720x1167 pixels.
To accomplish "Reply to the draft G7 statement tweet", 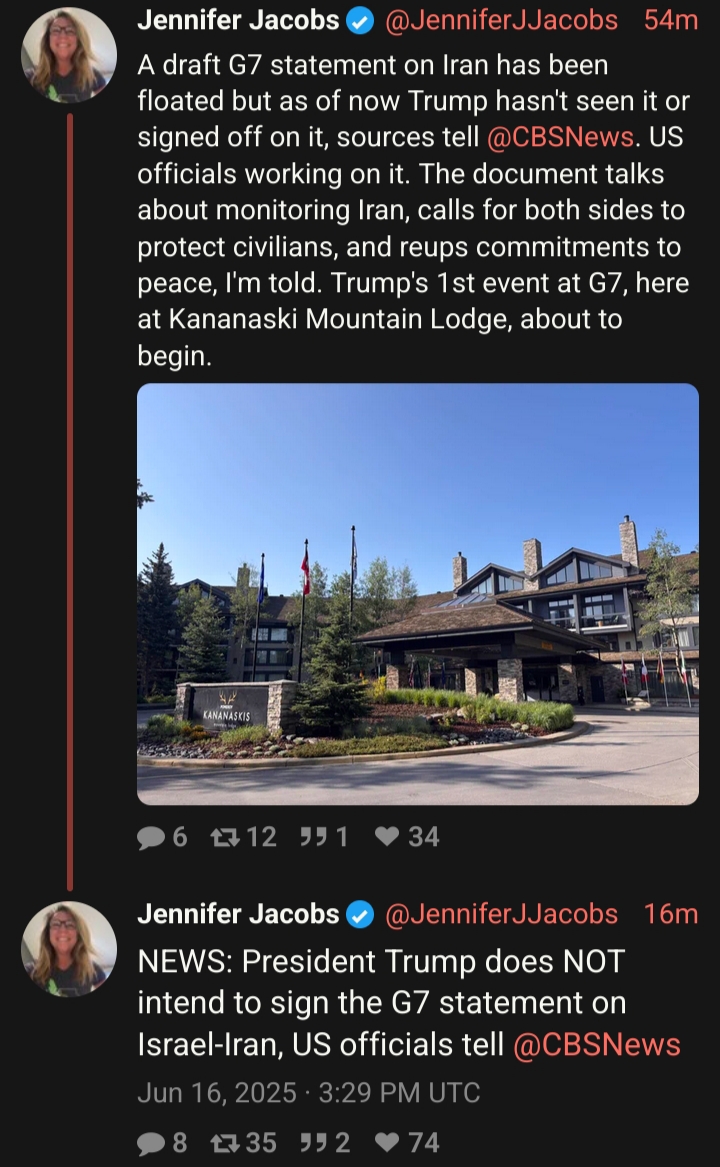I will (x=162, y=837).
